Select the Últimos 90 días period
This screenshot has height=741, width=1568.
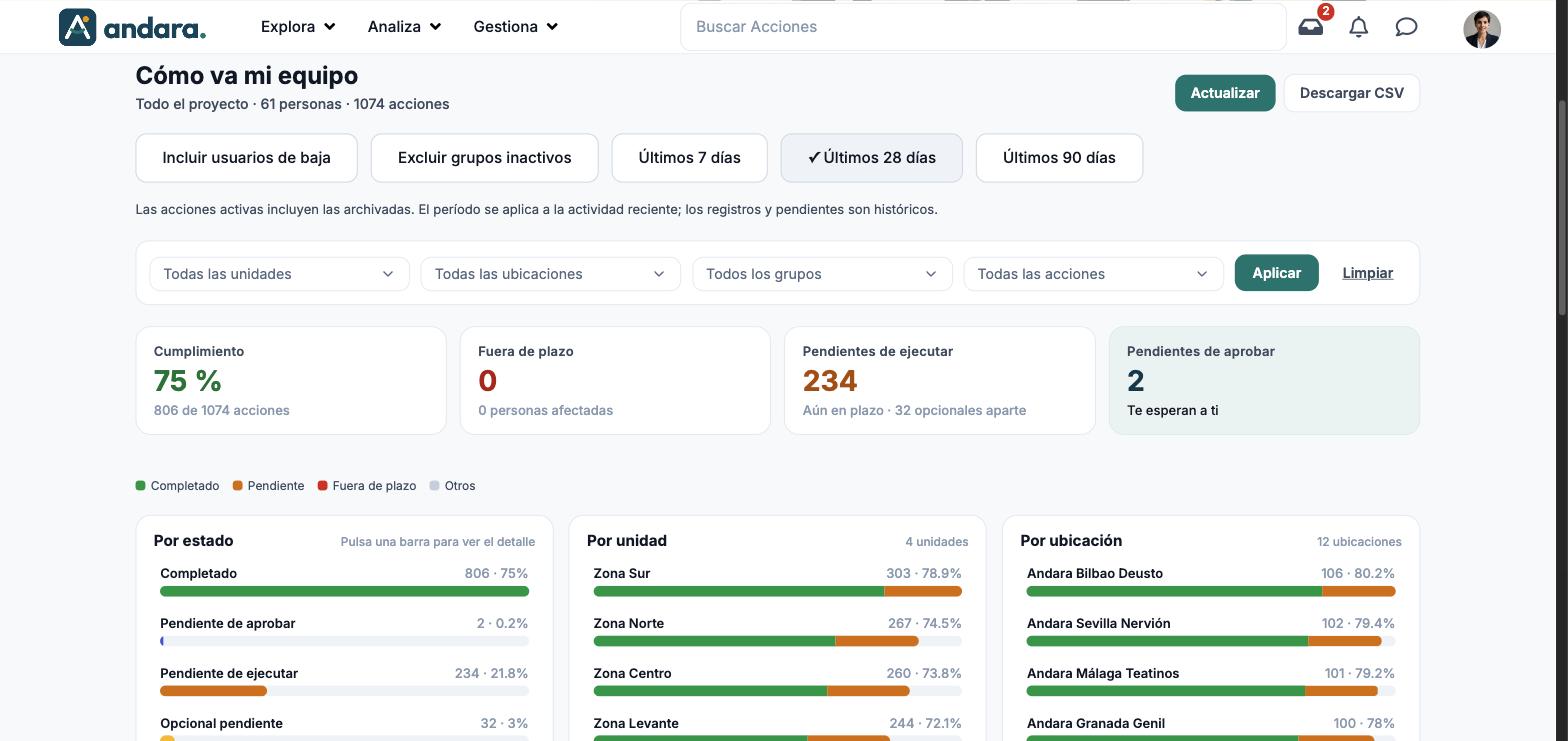(1059, 158)
